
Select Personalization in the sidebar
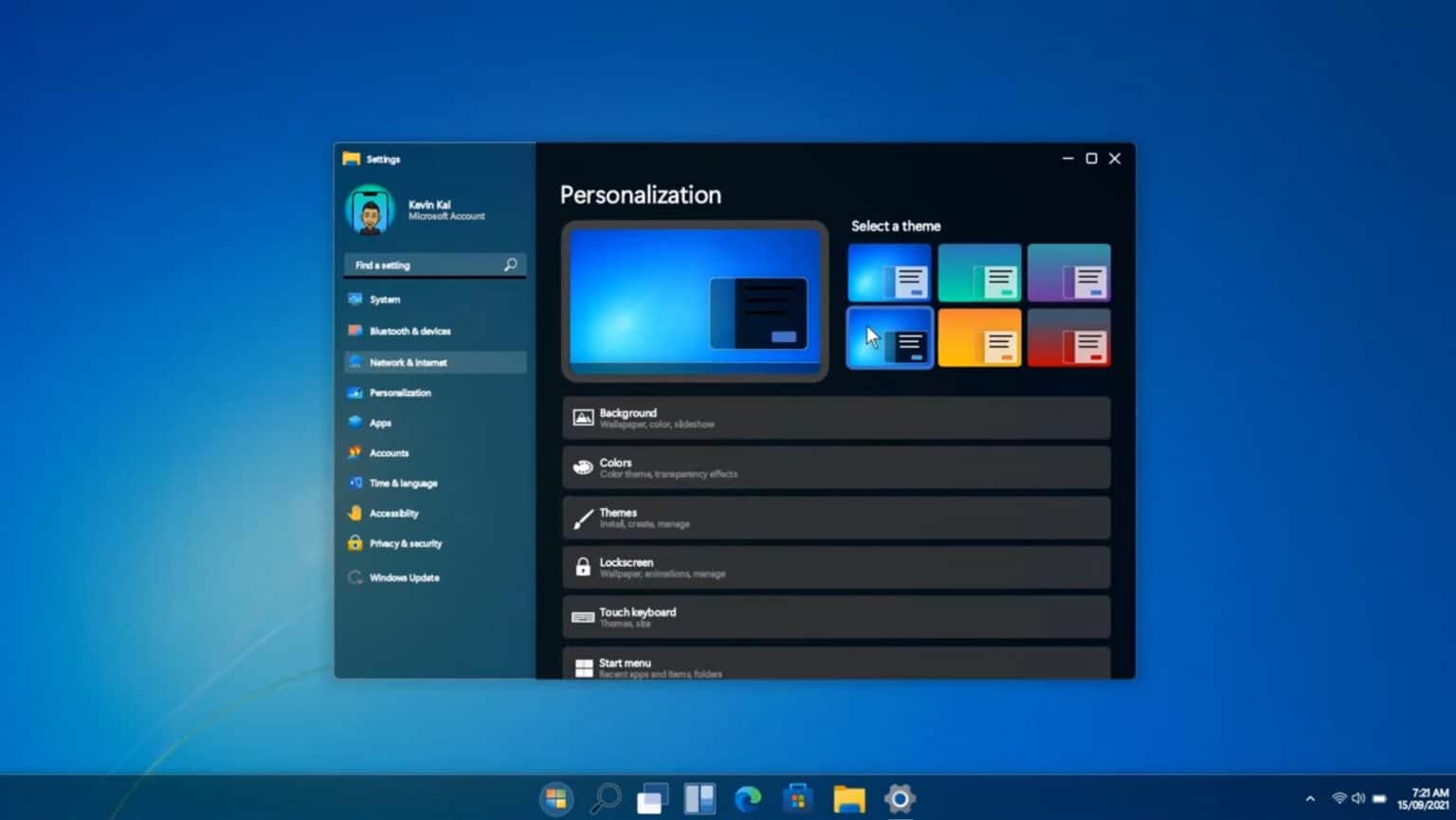(x=400, y=392)
